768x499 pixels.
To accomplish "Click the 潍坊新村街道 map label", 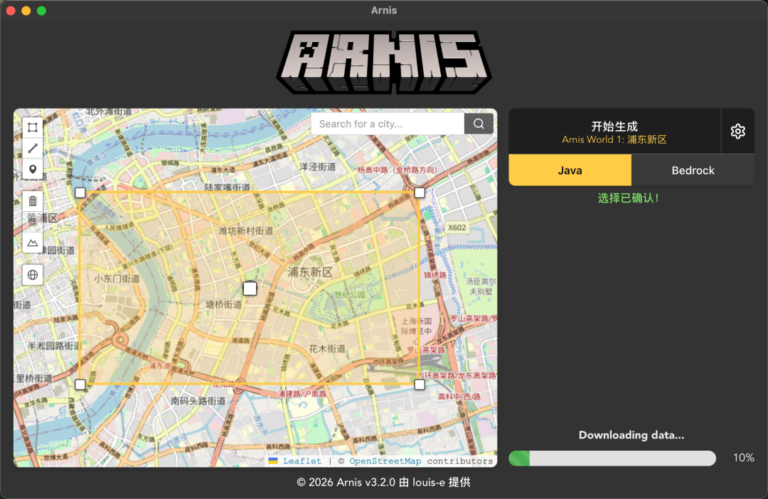I will pos(245,231).
